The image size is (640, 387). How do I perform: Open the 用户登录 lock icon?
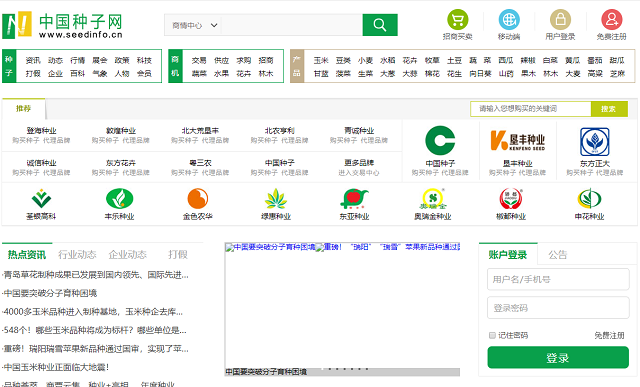(x=560, y=20)
